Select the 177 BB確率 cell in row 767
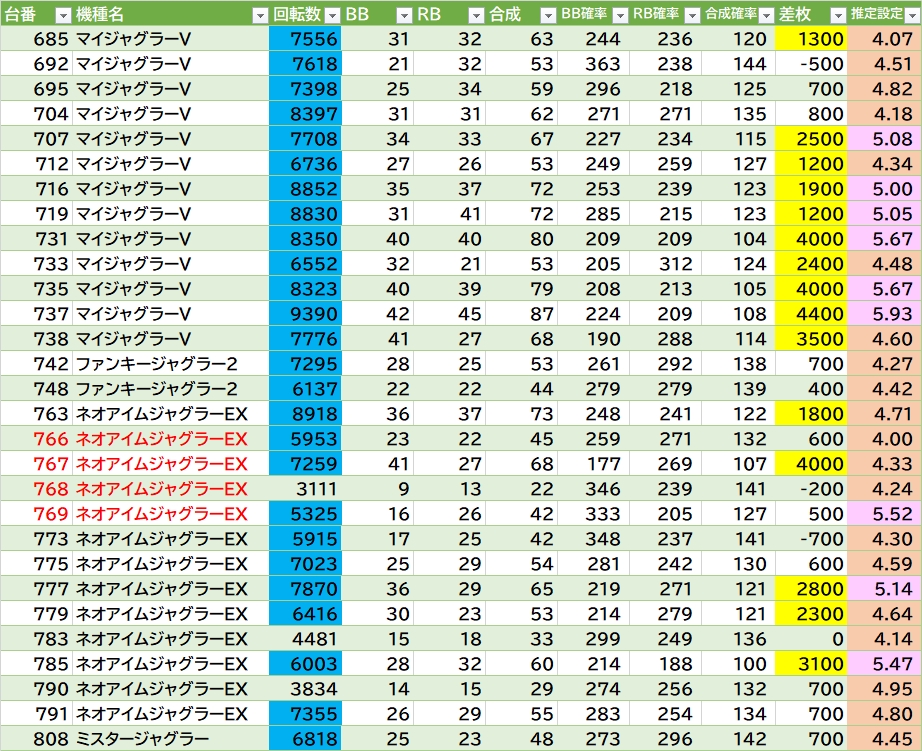Image resolution: width=922 pixels, height=751 pixels. pyautogui.click(x=593, y=463)
